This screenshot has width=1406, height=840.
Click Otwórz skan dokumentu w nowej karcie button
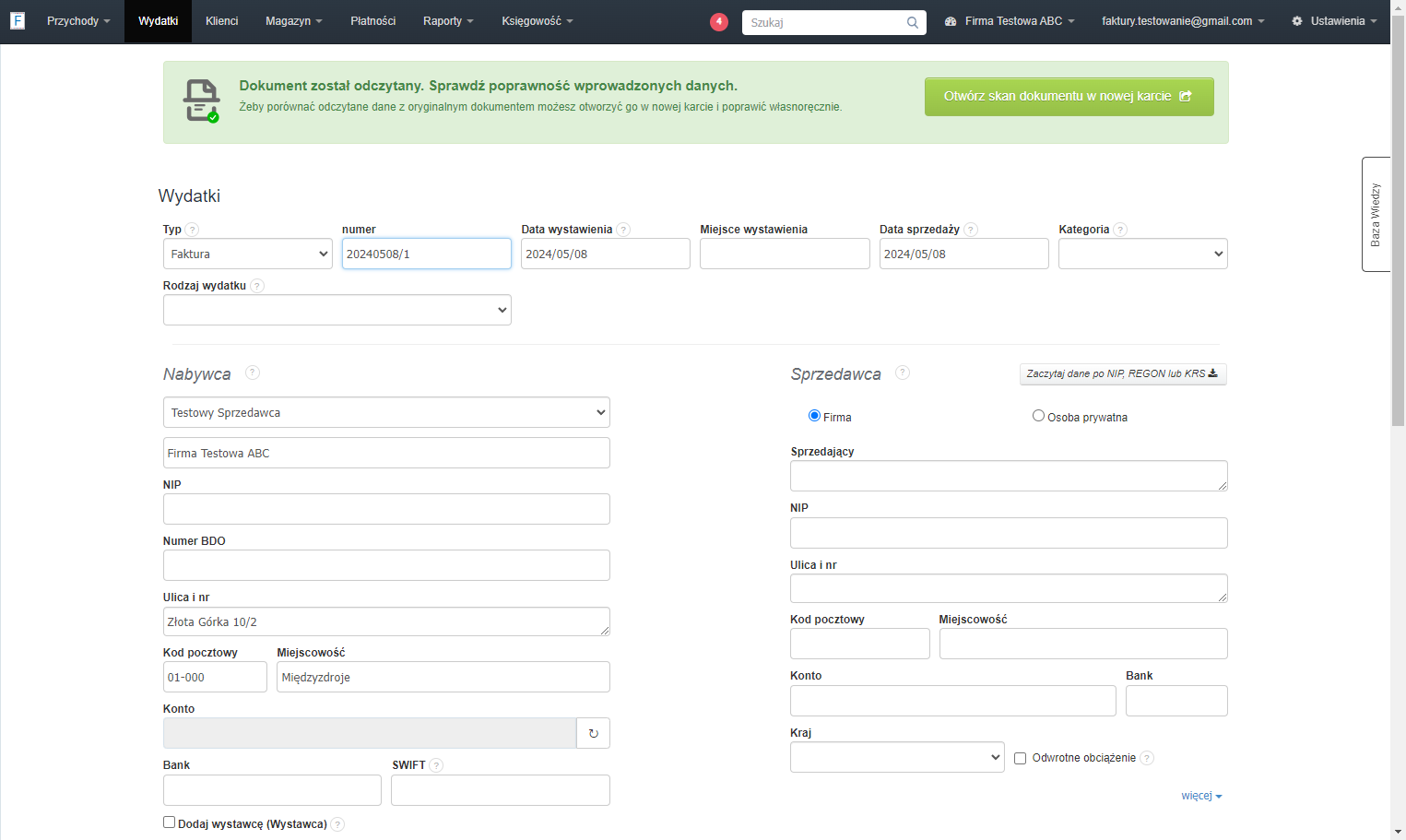[1069, 96]
